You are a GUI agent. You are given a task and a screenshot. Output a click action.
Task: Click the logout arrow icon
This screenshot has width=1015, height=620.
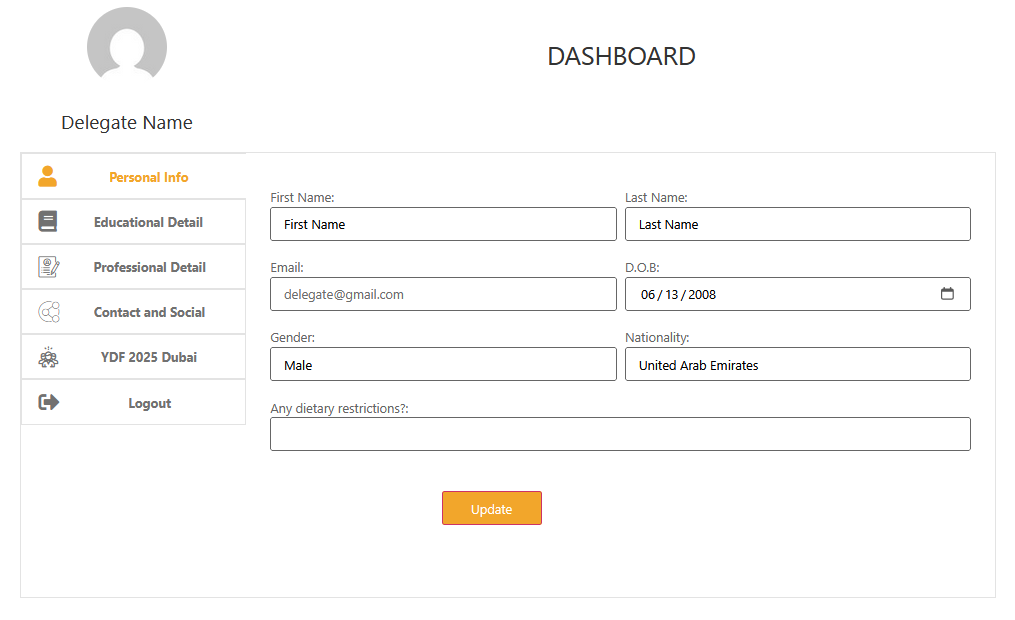pyautogui.click(x=49, y=403)
